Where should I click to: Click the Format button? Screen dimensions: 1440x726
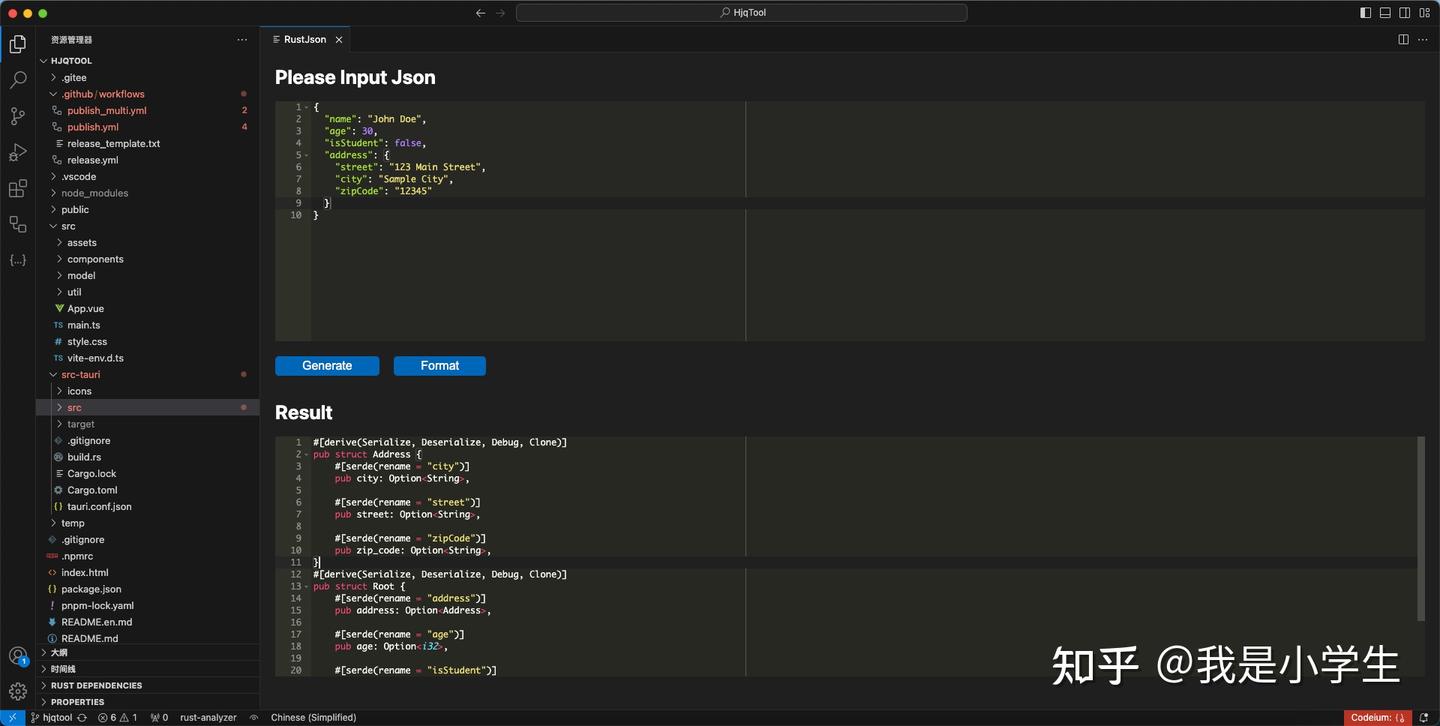pos(440,366)
